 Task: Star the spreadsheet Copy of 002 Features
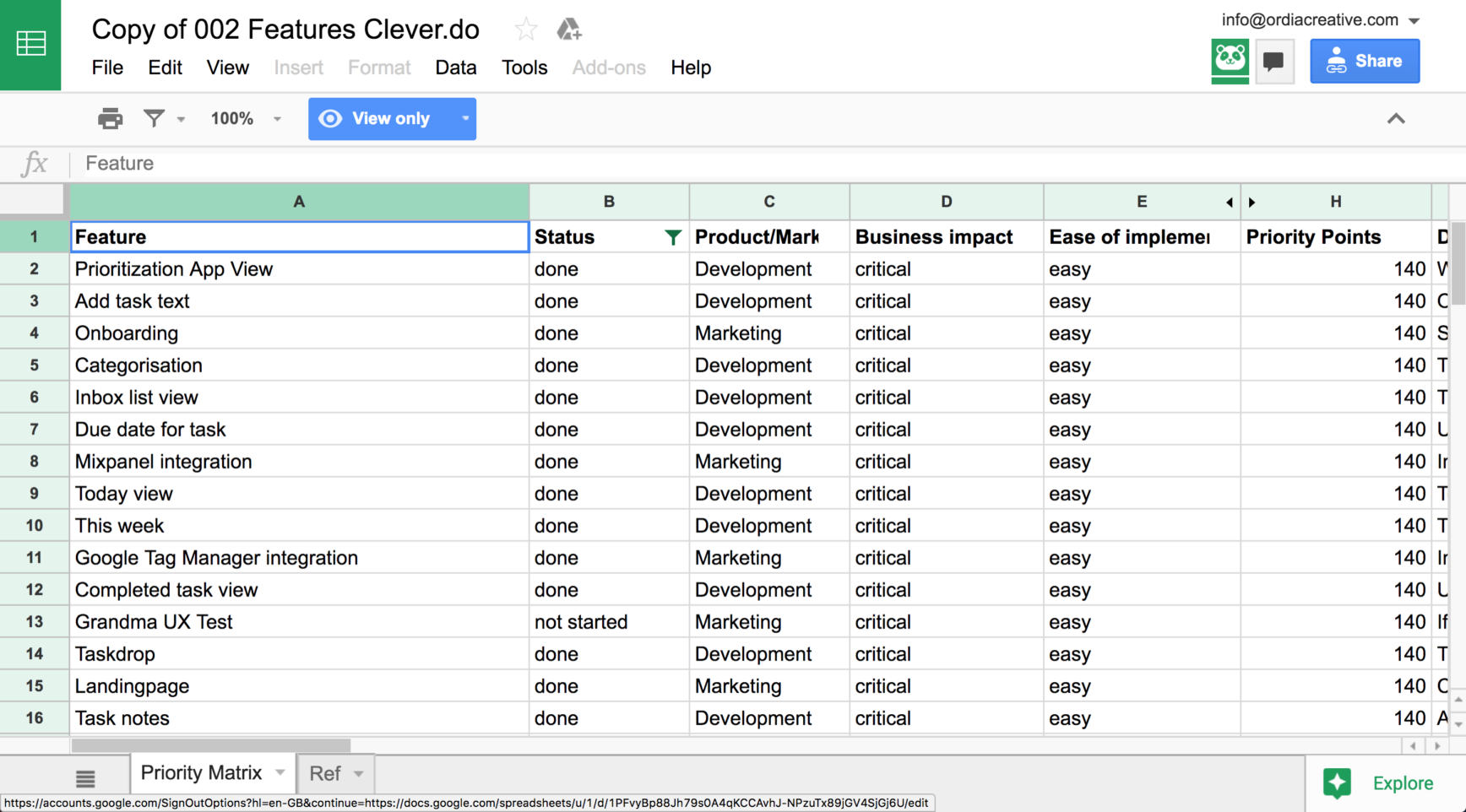pyautogui.click(x=525, y=28)
